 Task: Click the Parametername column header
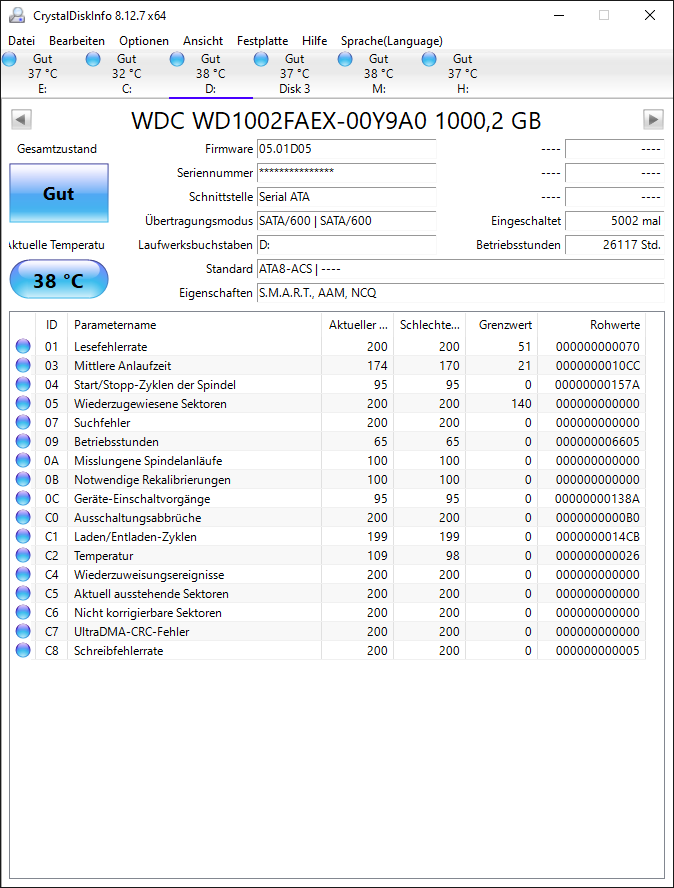(x=194, y=325)
